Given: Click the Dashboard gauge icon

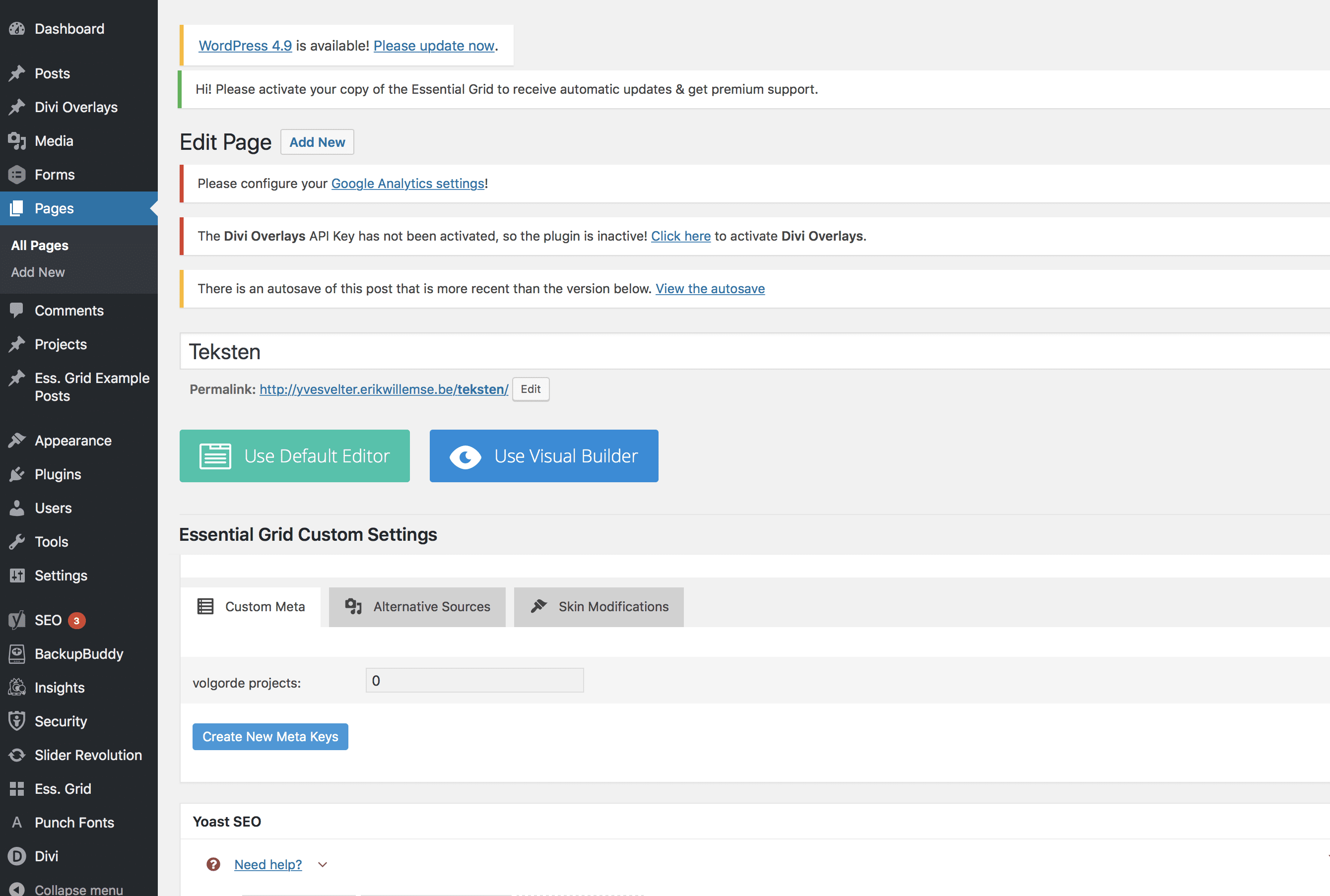Looking at the screenshot, I should (17, 29).
